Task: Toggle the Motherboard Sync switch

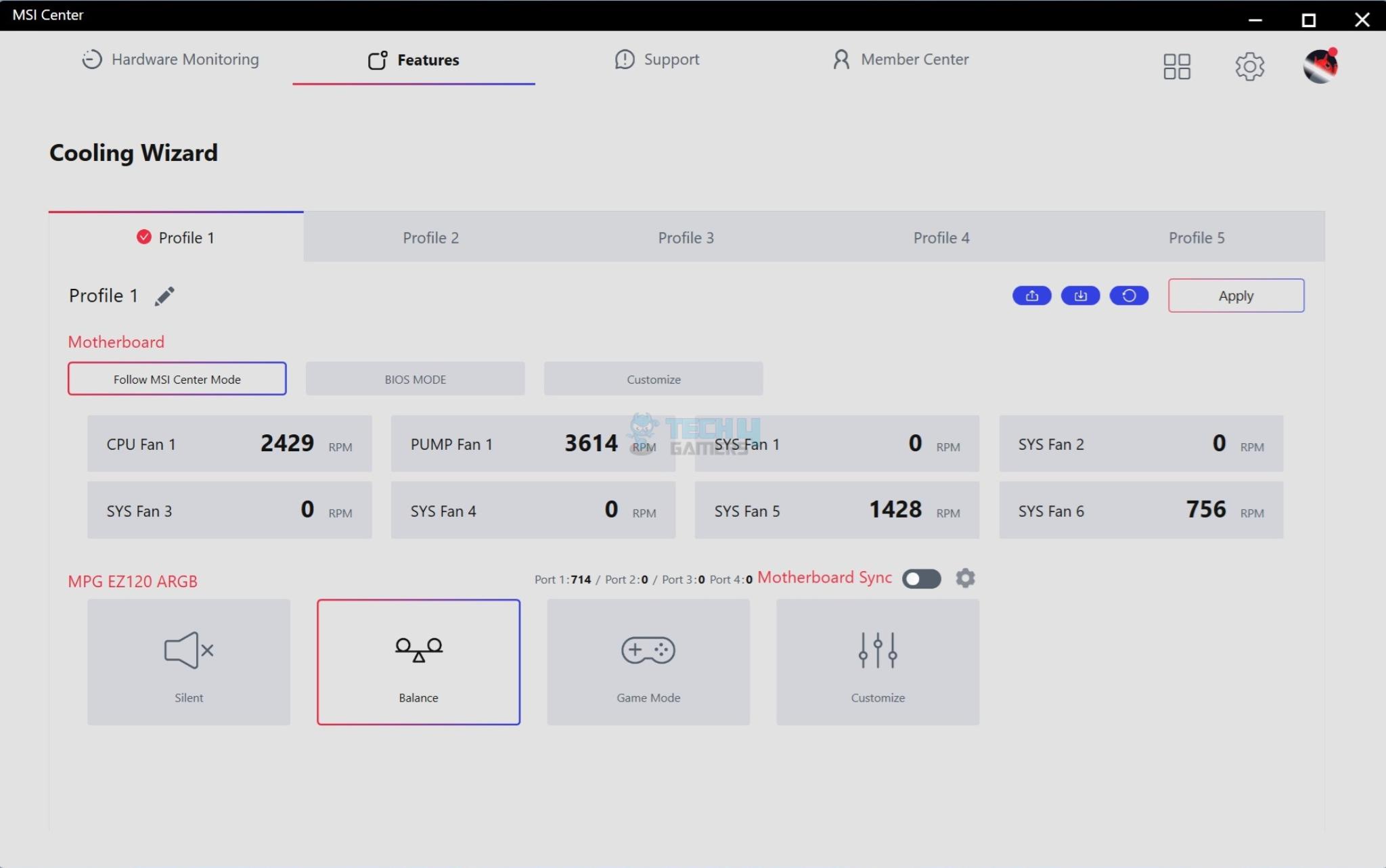Action: [921, 579]
